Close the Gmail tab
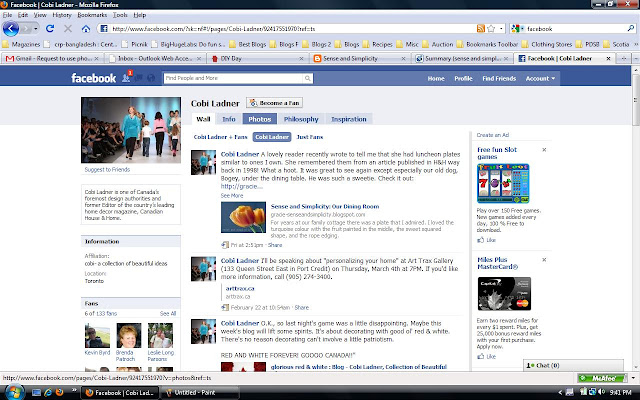Screen dimensions: 640x400 [x=97, y=58]
